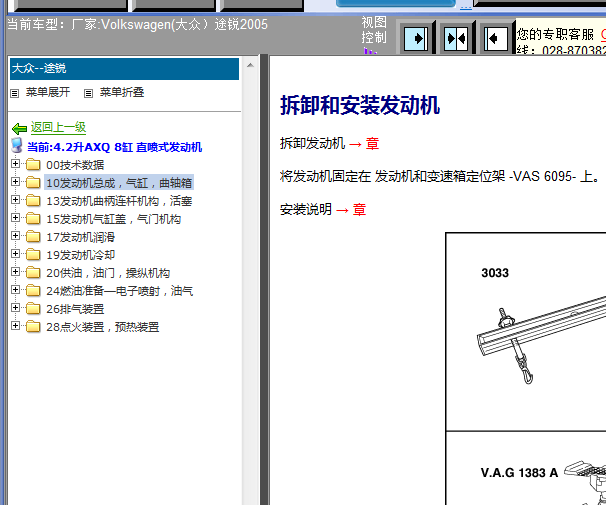The width and height of the screenshot is (606, 505).
Task: Expand the 13发动机曲柄连杆机构 node
Action: click(x=15, y=199)
